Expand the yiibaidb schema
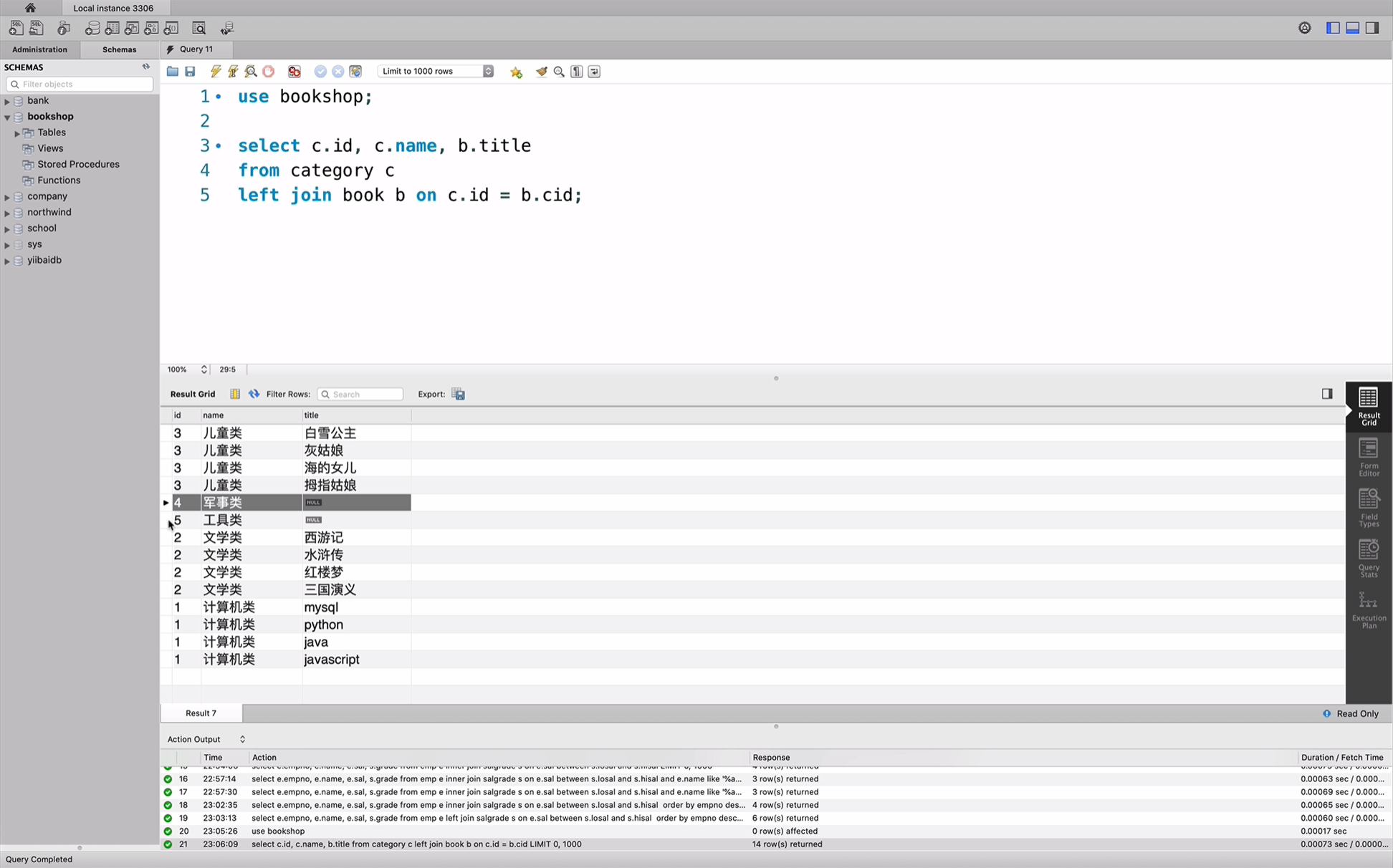 [x=7, y=261]
